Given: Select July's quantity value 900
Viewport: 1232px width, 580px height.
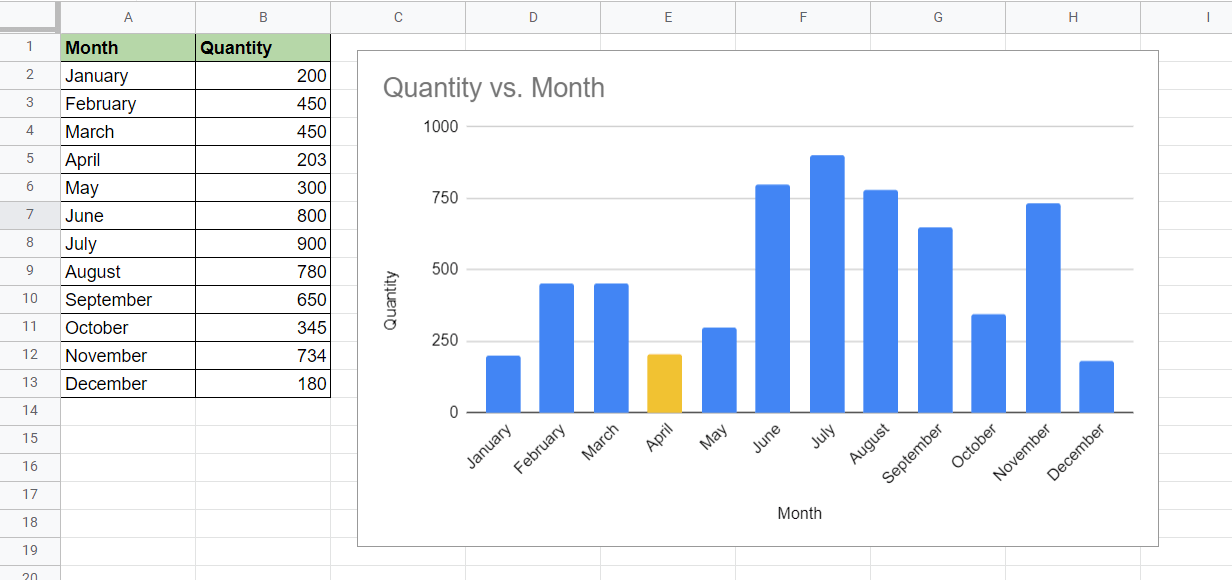Looking at the screenshot, I should click(x=262, y=243).
